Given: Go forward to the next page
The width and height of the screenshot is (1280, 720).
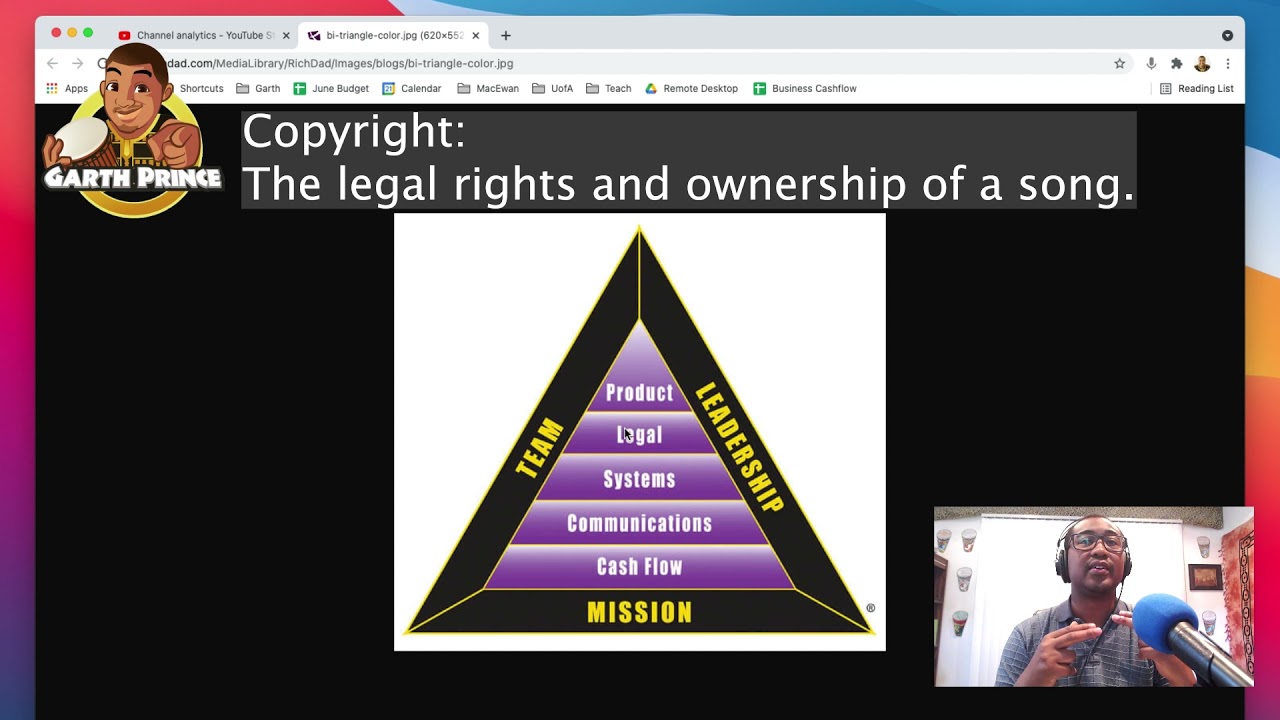Looking at the screenshot, I should coord(78,63).
